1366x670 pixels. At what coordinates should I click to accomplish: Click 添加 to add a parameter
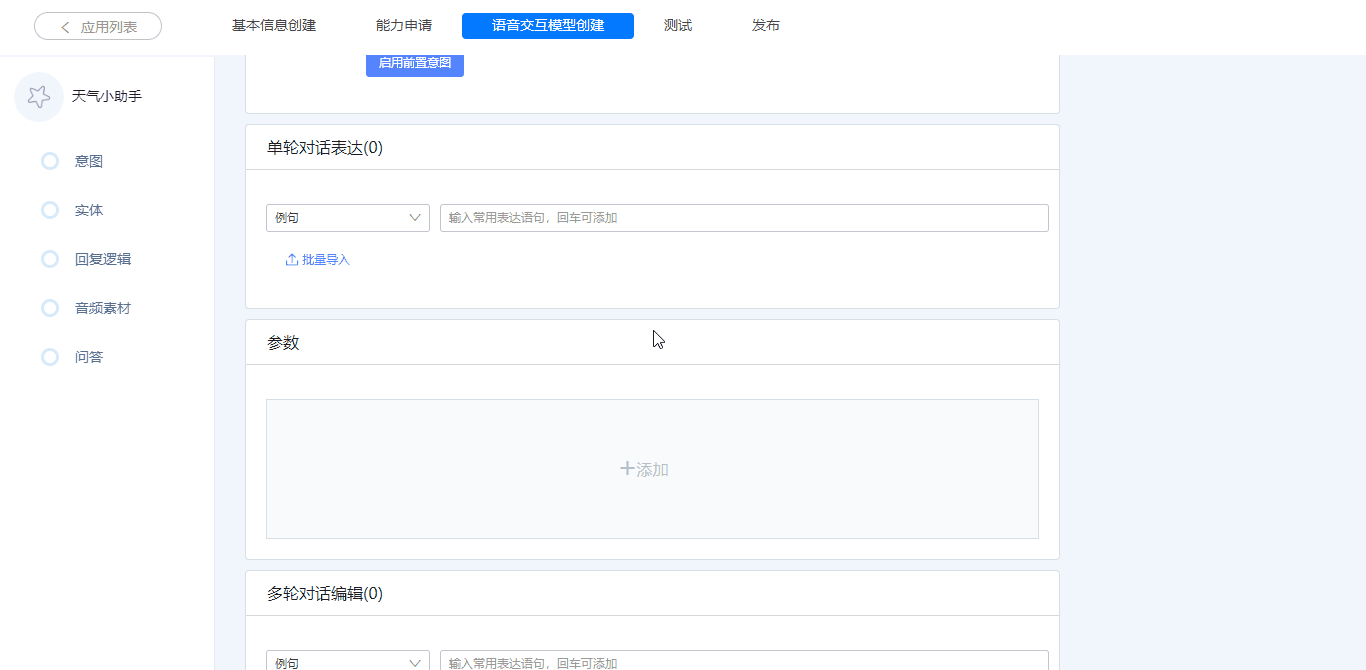tap(652, 469)
